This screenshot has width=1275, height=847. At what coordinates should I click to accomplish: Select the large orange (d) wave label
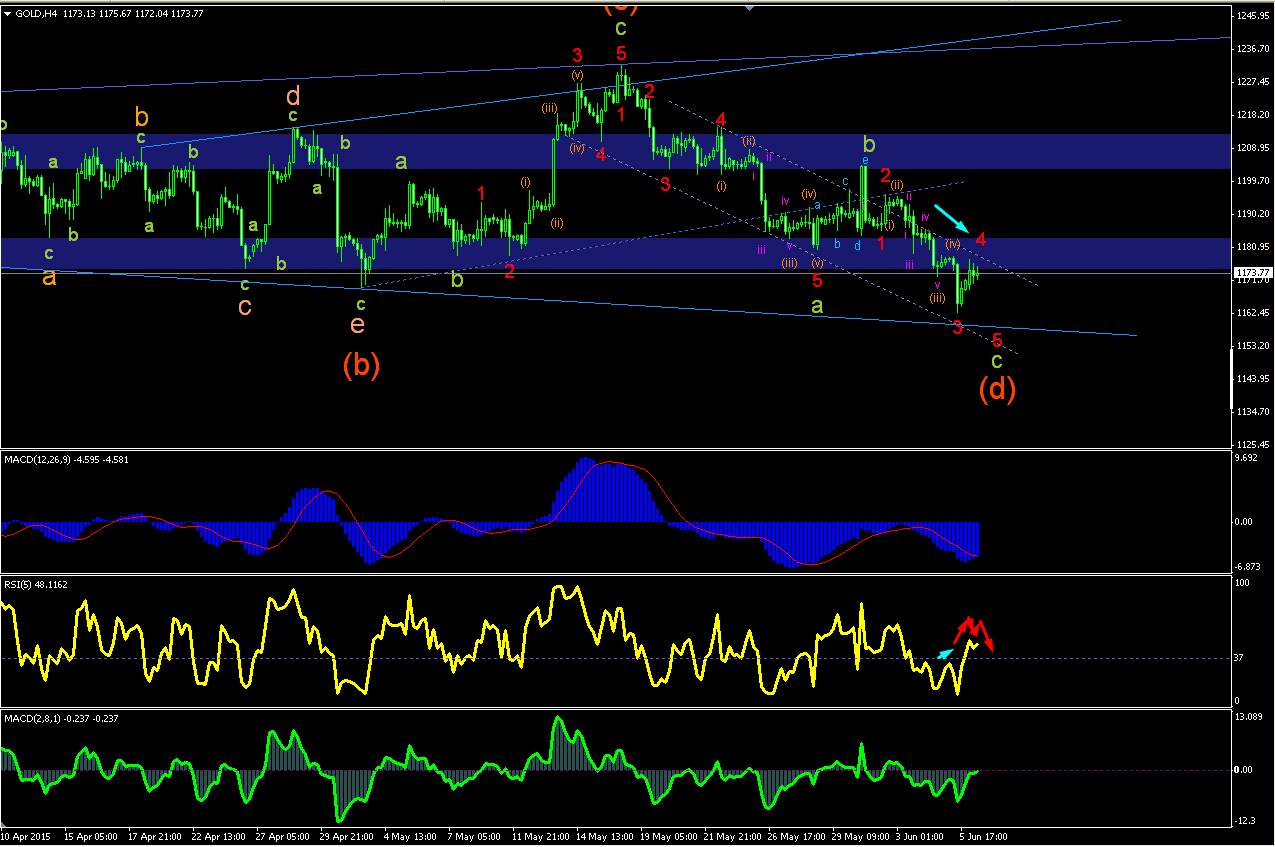pos(997,388)
